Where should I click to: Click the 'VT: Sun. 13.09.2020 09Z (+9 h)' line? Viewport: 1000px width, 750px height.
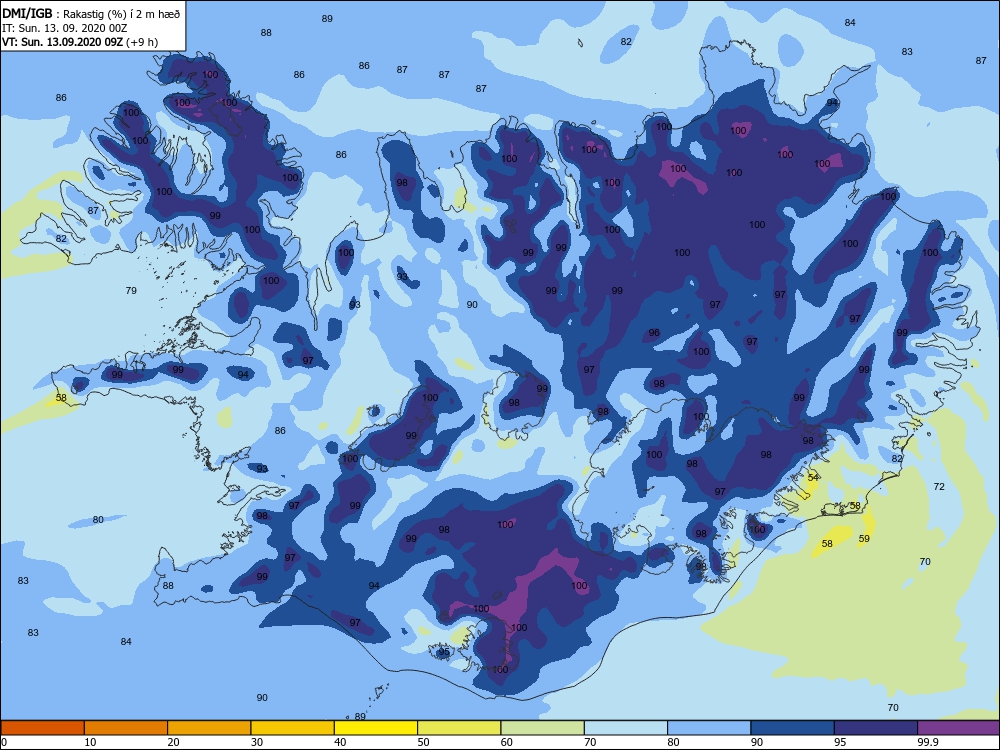[80, 42]
